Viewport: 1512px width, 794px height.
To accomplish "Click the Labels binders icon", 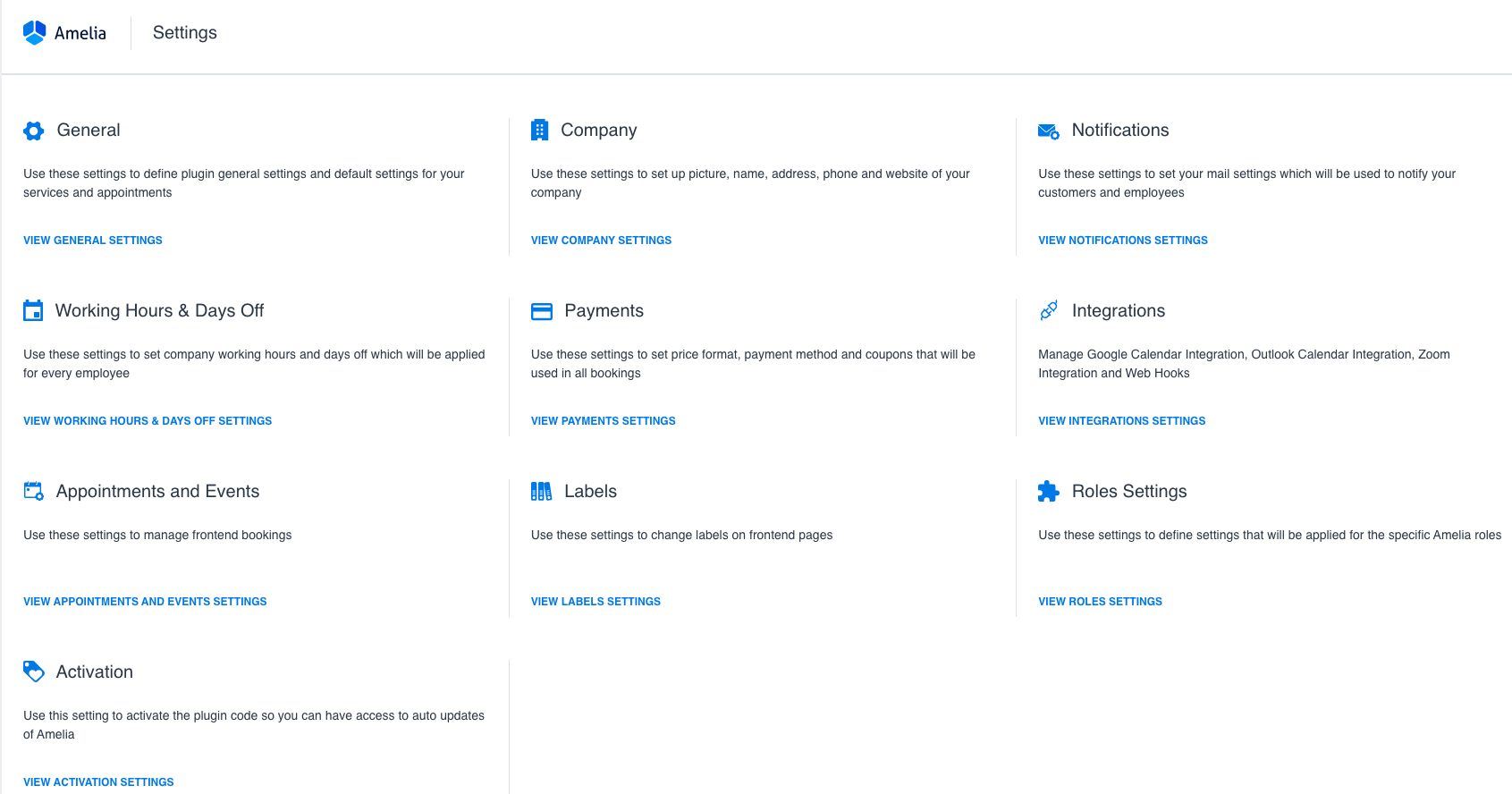I will tap(541, 491).
